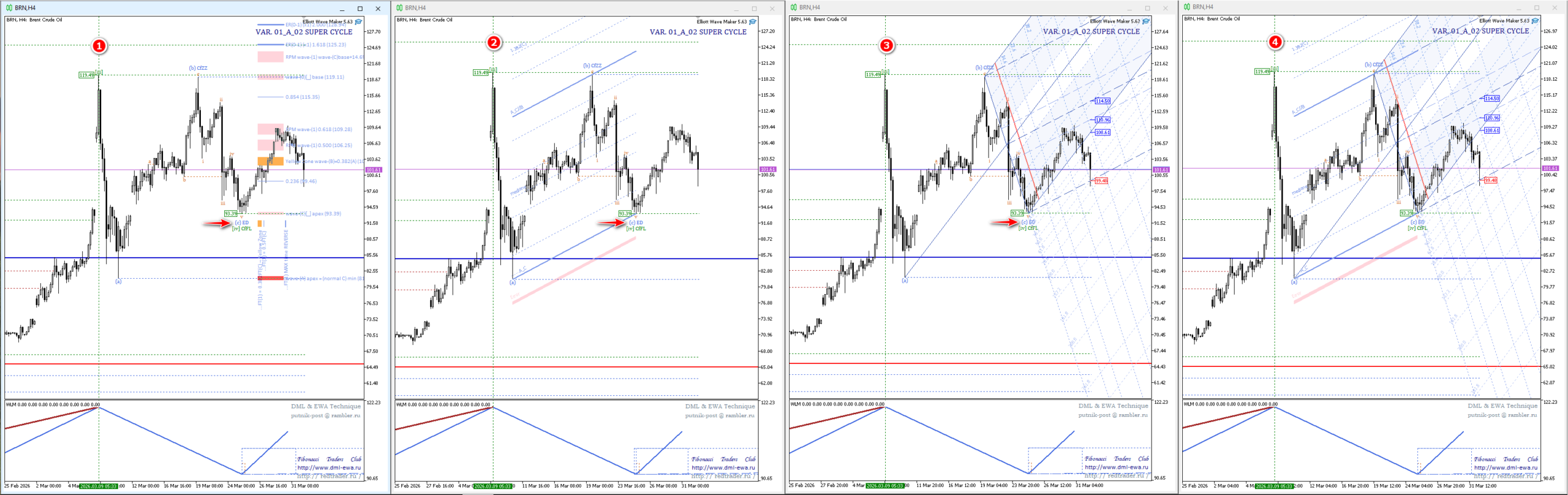Click the 114.50 price label in chart 3

pyautogui.click(x=1102, y=101)
